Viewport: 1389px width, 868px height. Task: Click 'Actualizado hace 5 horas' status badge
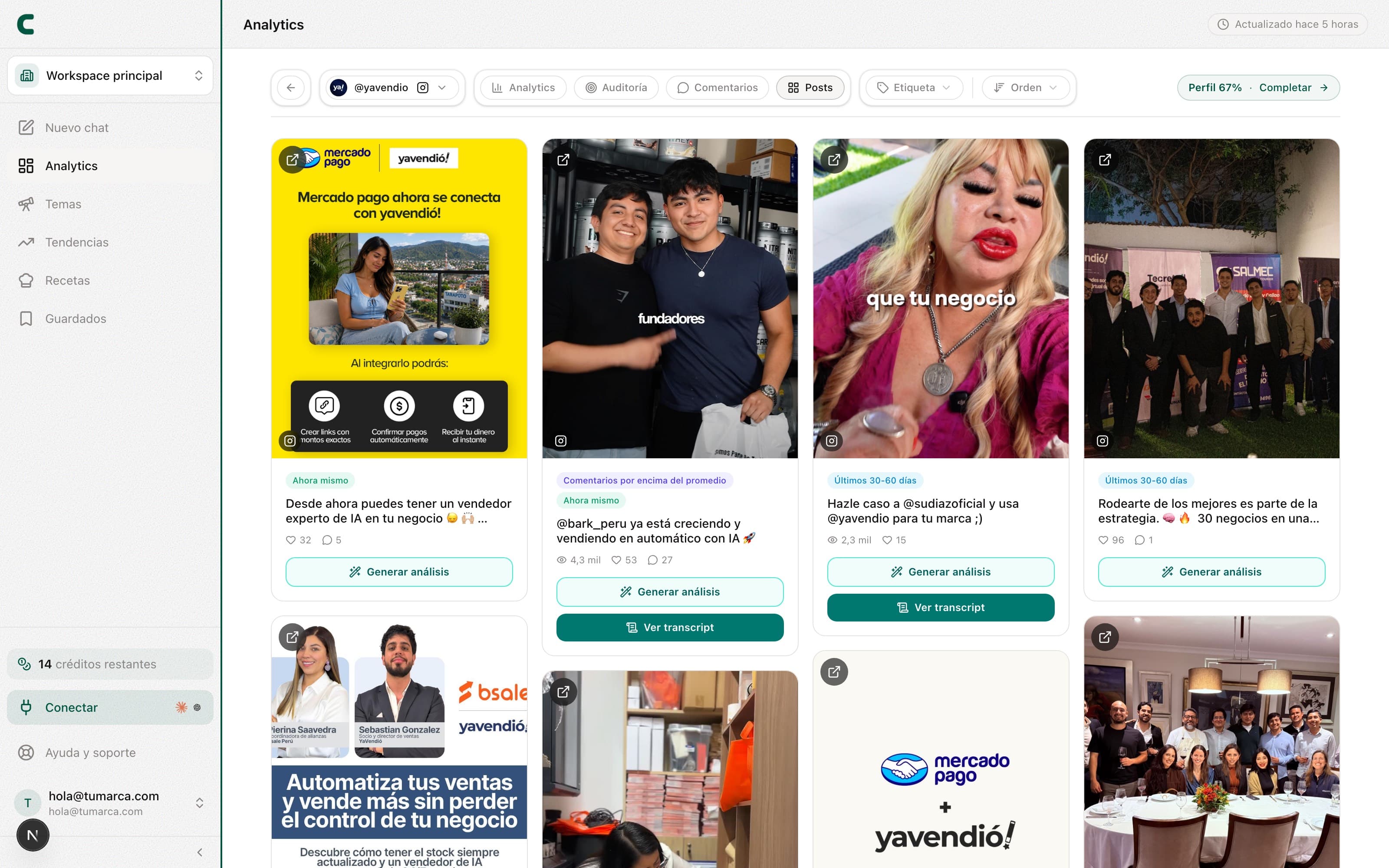[1287, 24]
